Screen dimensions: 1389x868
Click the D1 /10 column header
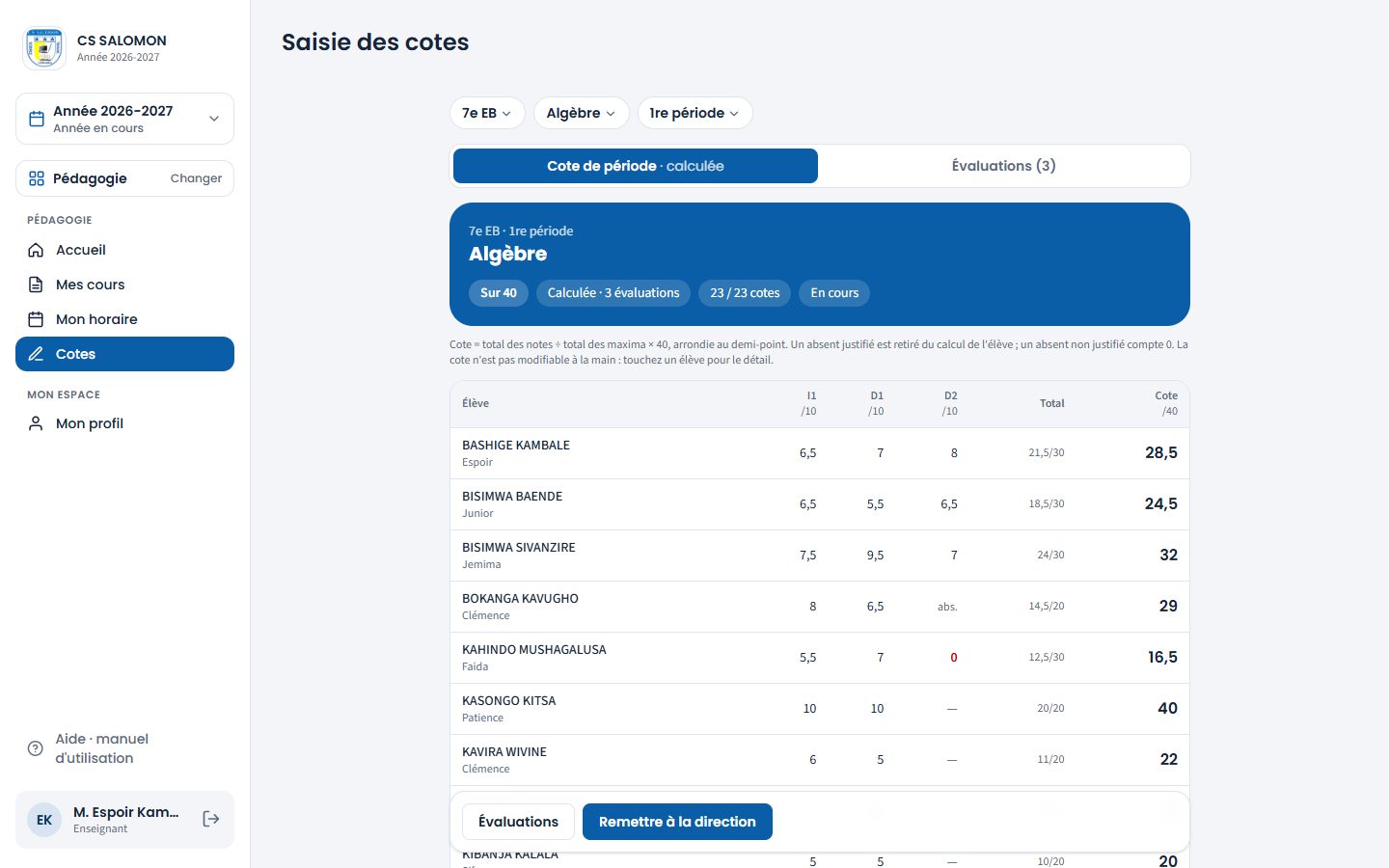pos(876,403)
